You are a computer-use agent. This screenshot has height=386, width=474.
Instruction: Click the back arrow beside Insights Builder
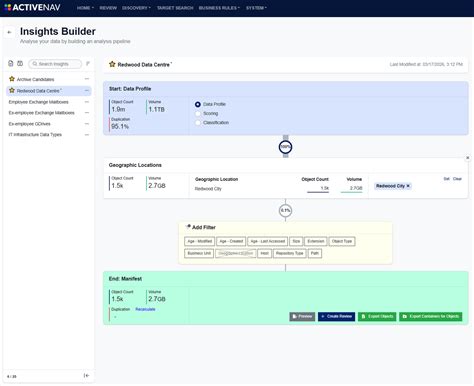tap(9, 32)
